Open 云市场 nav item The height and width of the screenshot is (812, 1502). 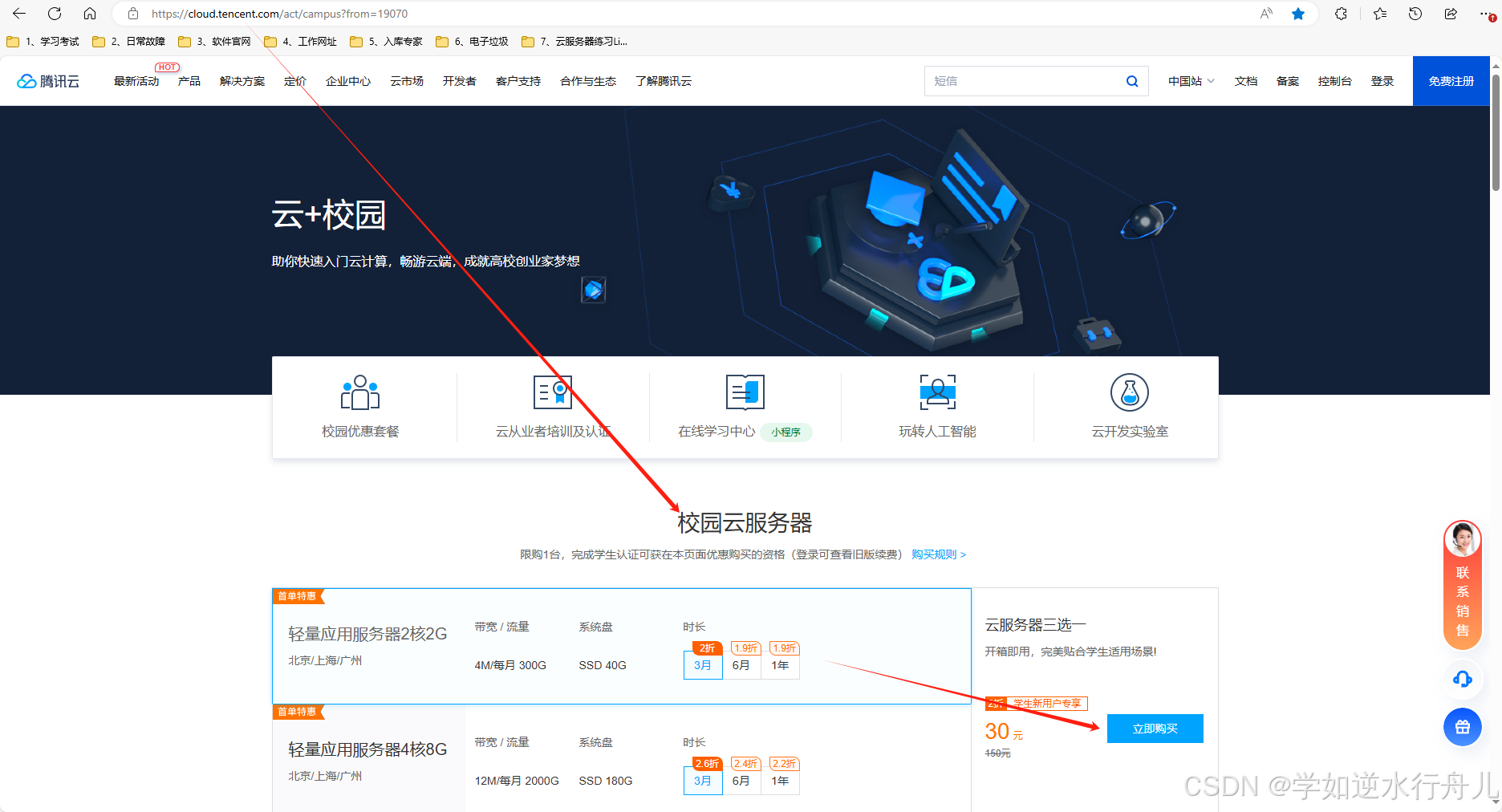(407, 81)
